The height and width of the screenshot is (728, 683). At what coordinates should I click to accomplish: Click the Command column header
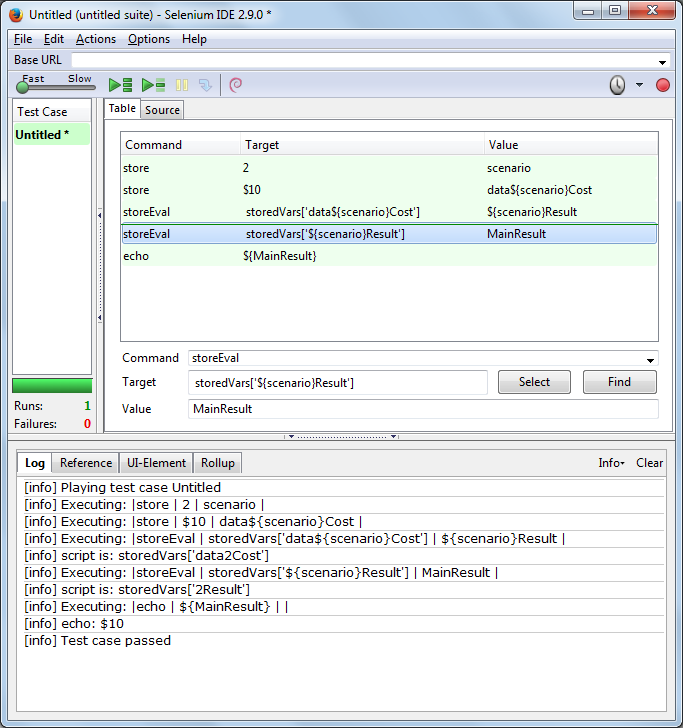pos(181,145)
